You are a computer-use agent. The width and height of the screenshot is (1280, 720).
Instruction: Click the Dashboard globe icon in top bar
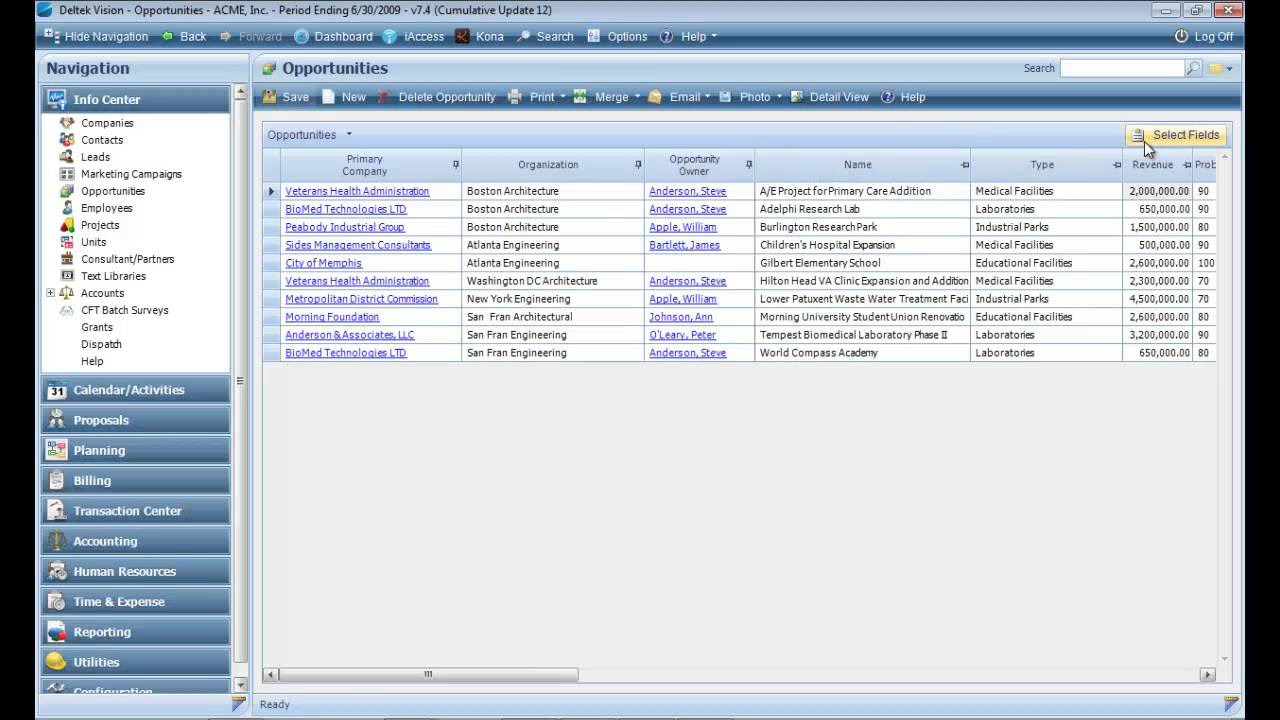point(302,36)
